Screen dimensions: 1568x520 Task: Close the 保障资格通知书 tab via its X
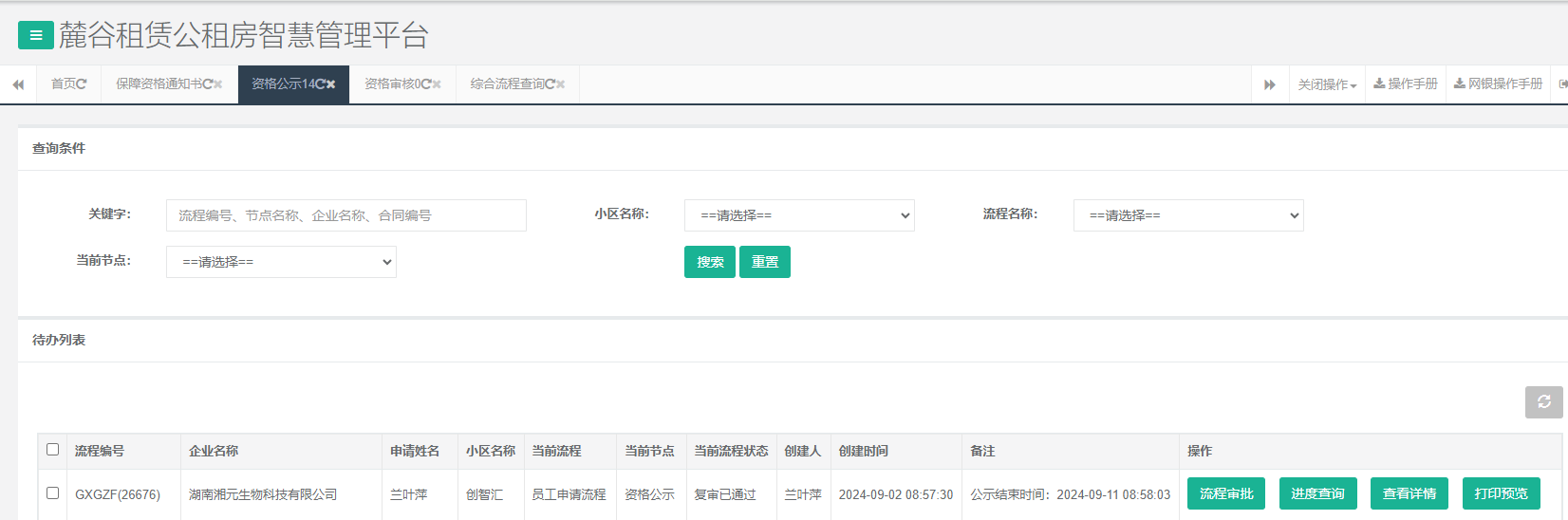[x=218, y=84]
